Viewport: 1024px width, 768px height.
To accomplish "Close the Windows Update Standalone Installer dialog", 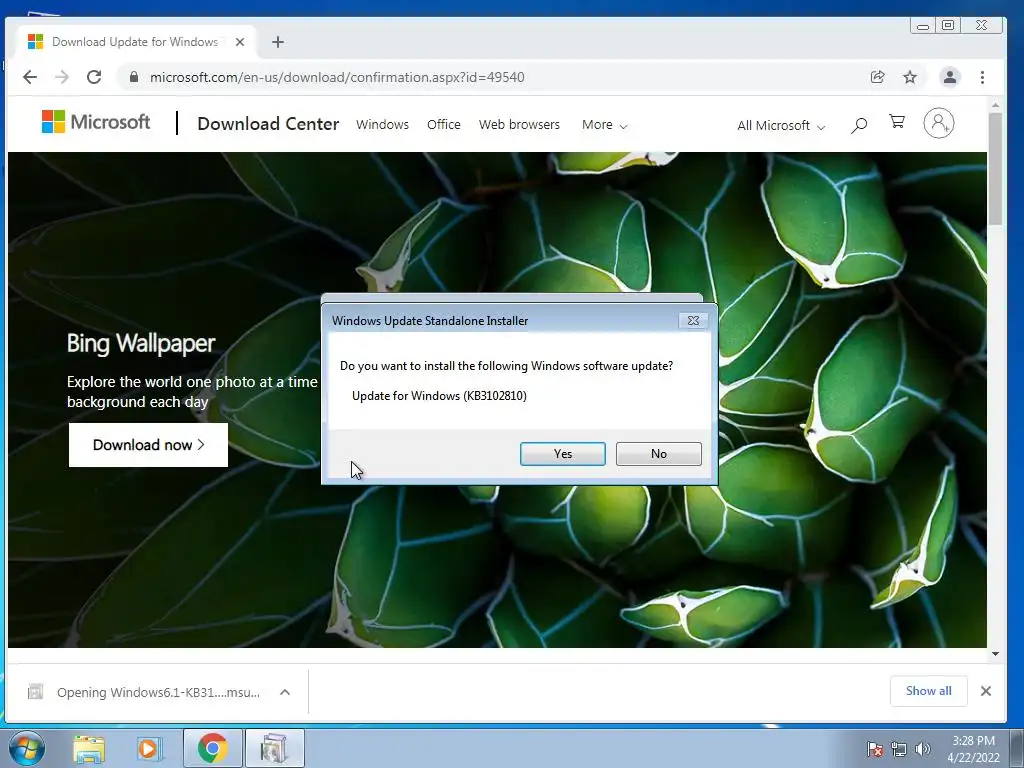I will (x=693, y=321).
